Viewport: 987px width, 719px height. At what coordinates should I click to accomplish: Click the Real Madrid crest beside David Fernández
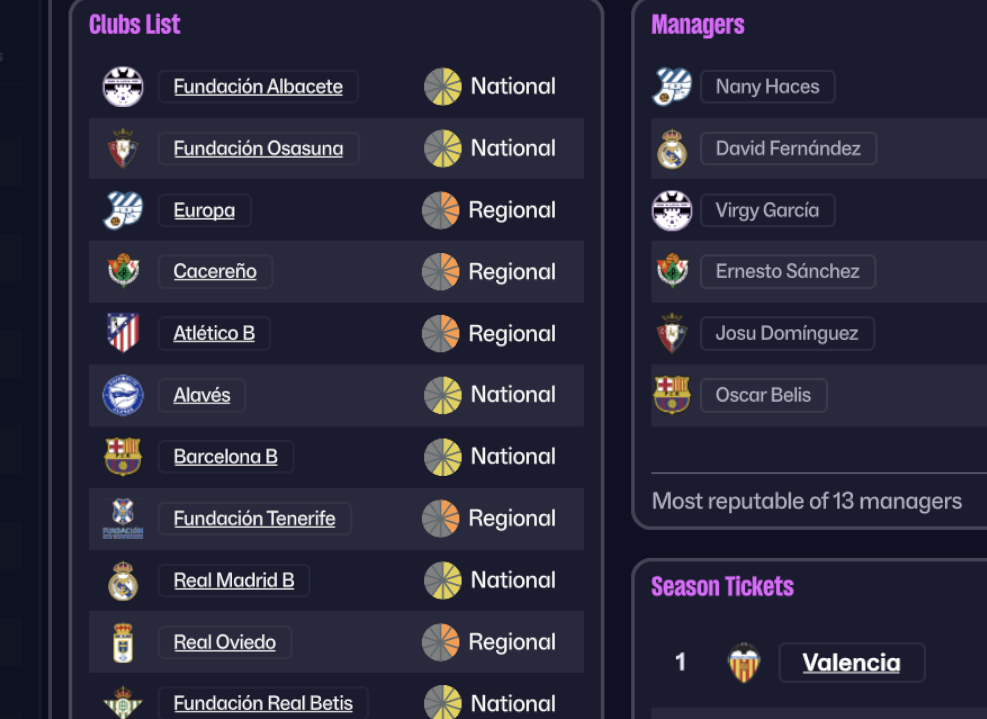click(x=672, y=149)
